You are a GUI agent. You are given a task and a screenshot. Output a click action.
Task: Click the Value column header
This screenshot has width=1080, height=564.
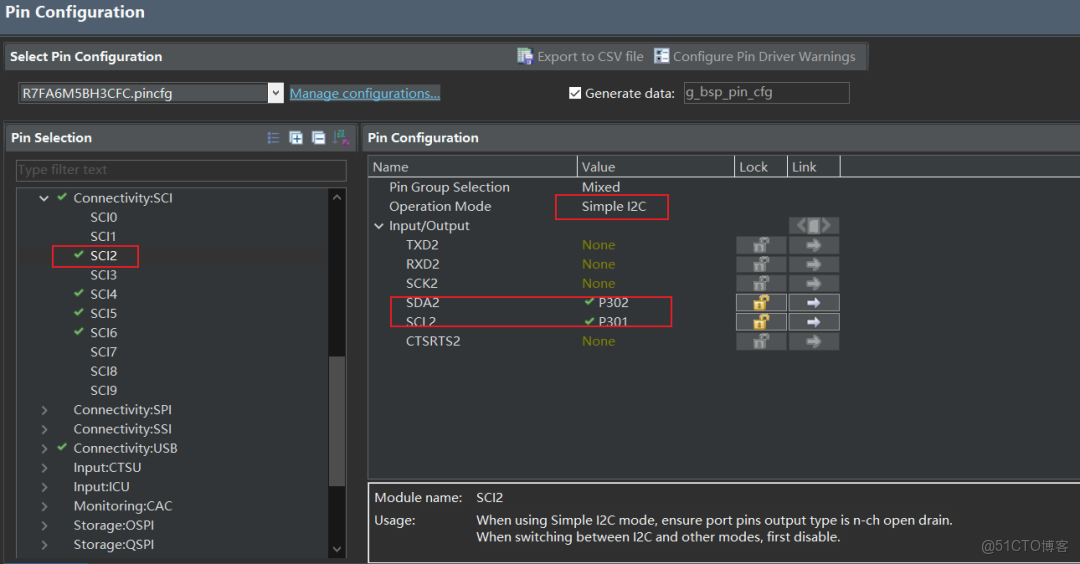pyautogui.click(x=656, y=167)
